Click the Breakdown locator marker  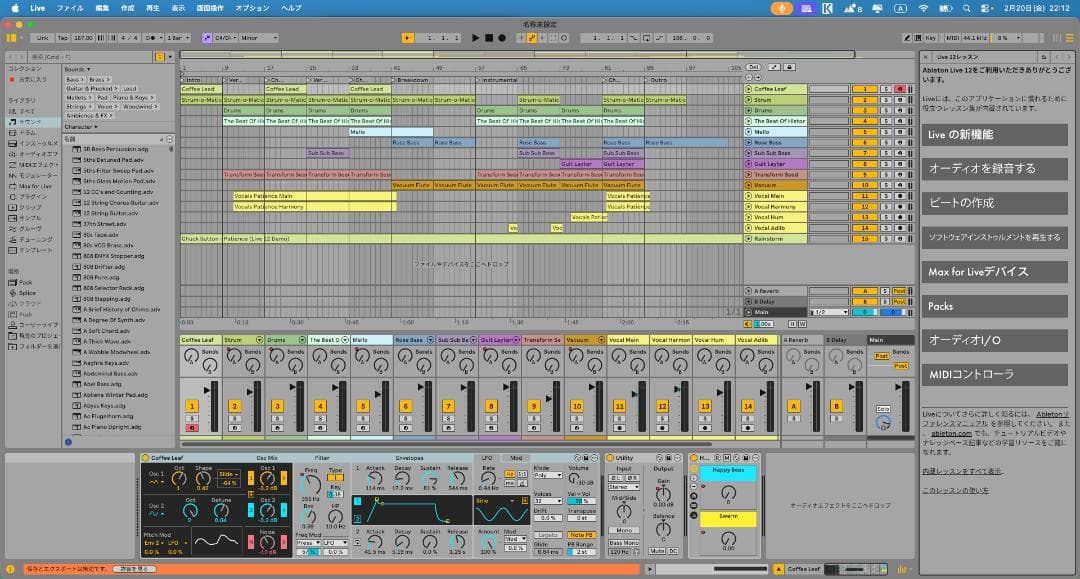(x=411, y=80)
